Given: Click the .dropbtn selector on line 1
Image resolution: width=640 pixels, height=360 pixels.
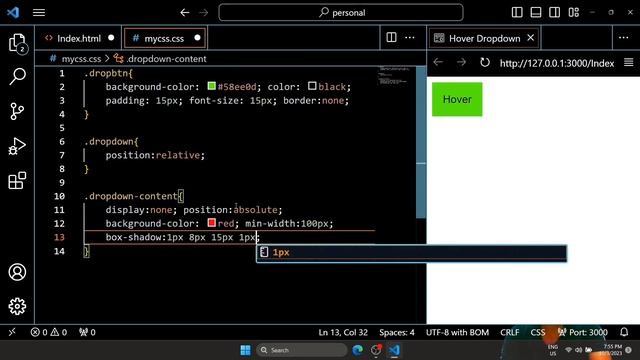Looking at the screenshot, I should pos(106,73).
